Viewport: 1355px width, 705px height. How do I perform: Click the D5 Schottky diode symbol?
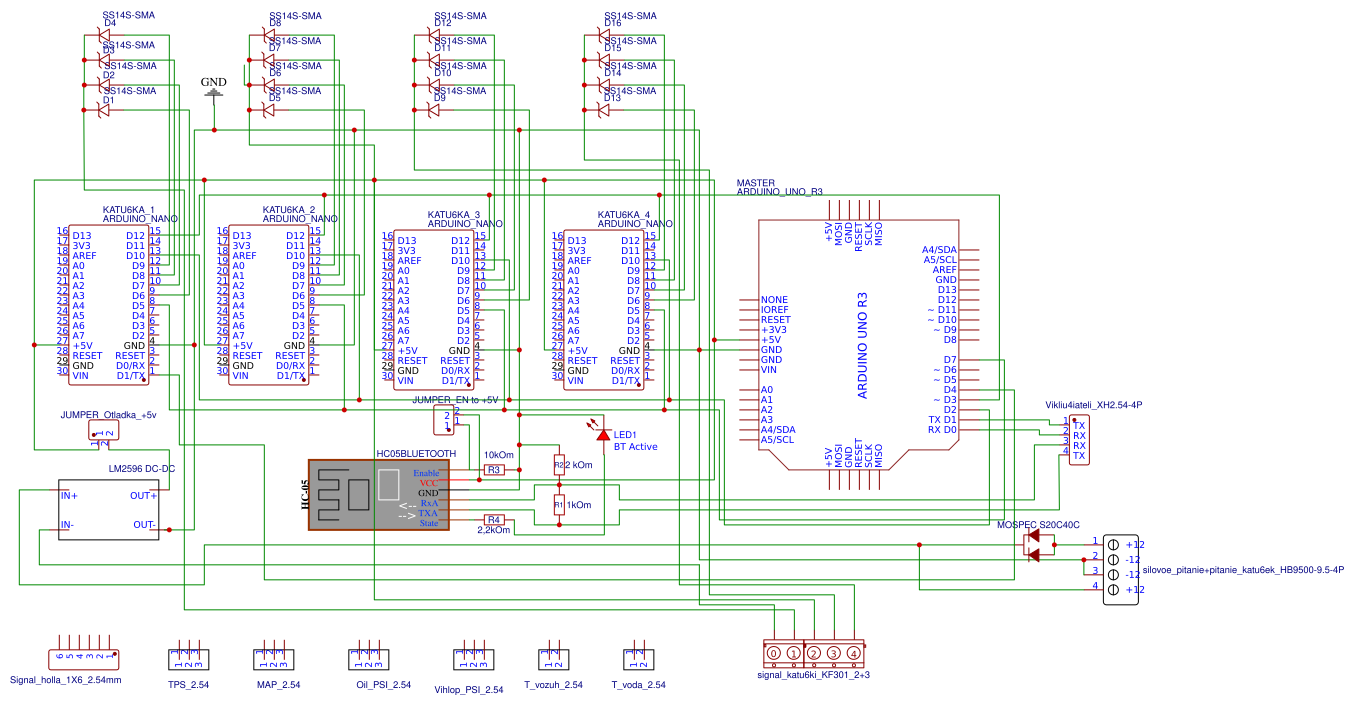(269, 110)
